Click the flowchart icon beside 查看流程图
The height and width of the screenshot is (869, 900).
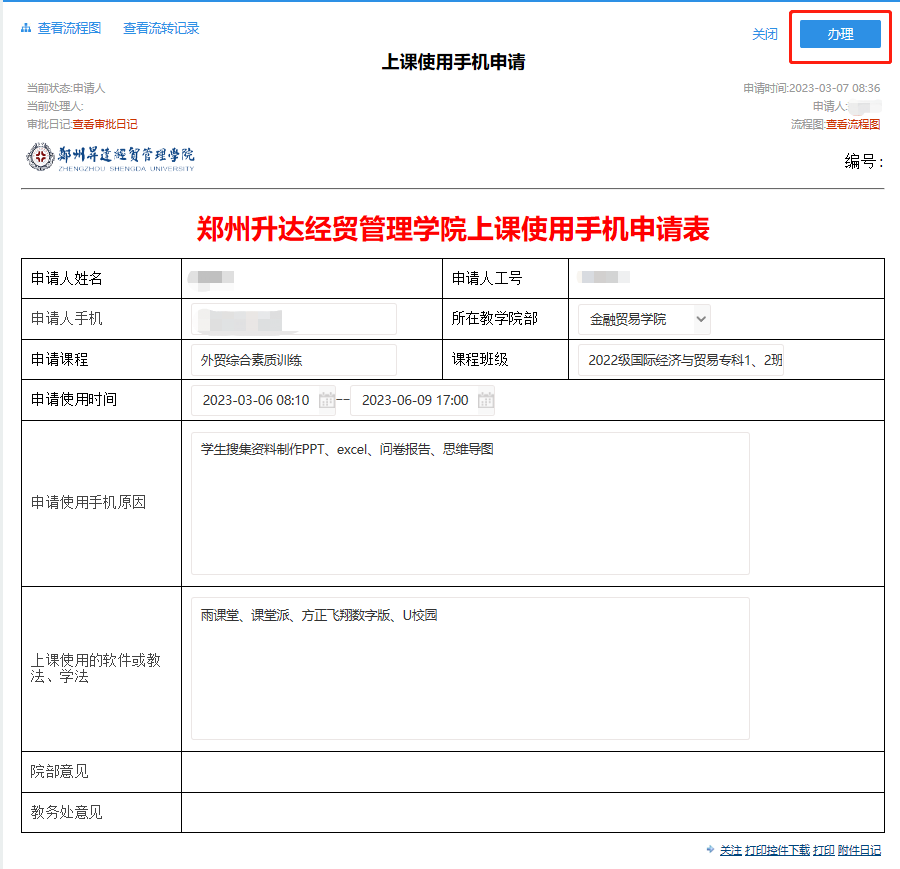coord(26,28)
